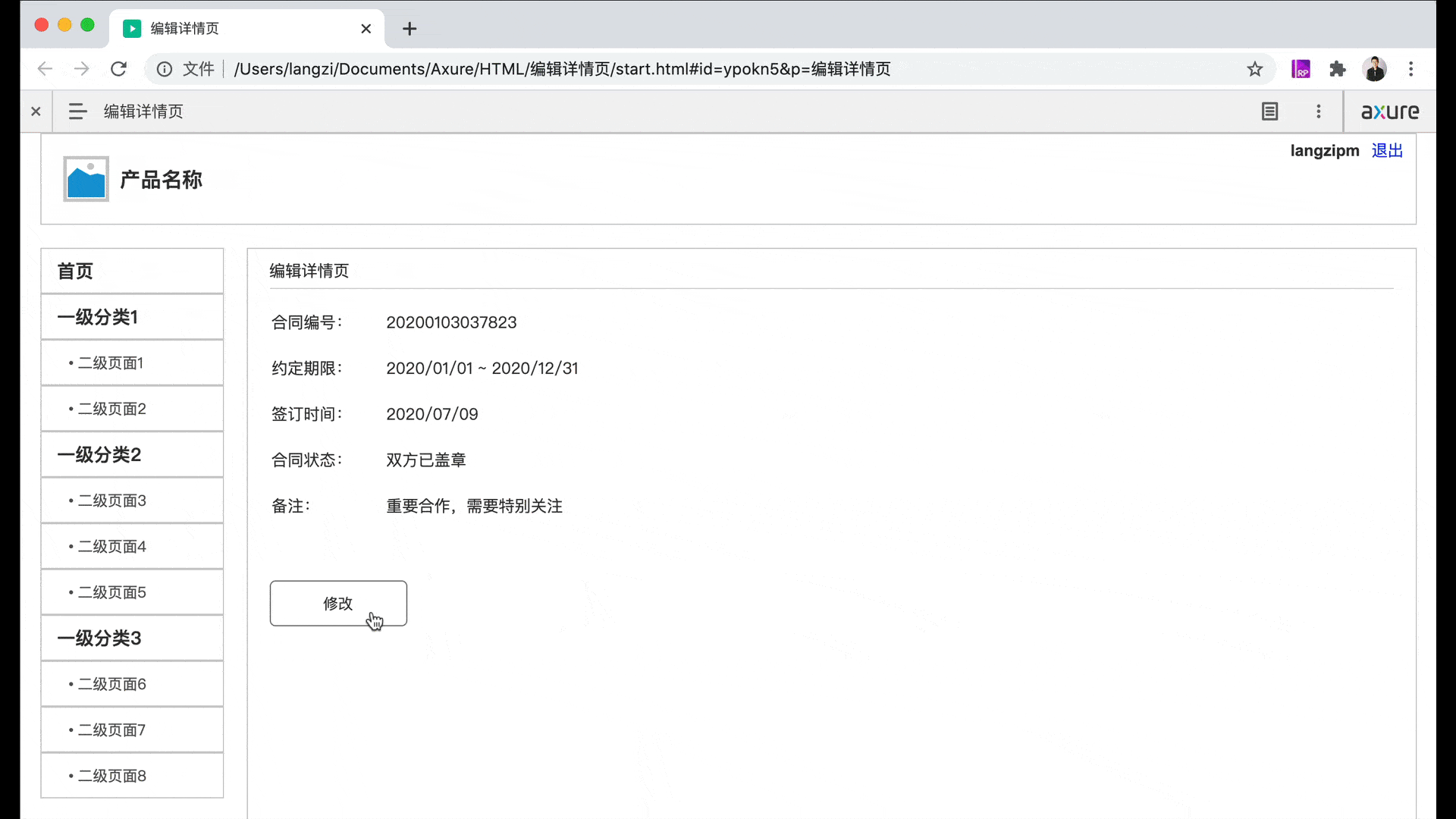Viewport: 1456px width, 819px height.
Task: Click the 编辑详情页 panel heading
Action: tap(309, 271)
